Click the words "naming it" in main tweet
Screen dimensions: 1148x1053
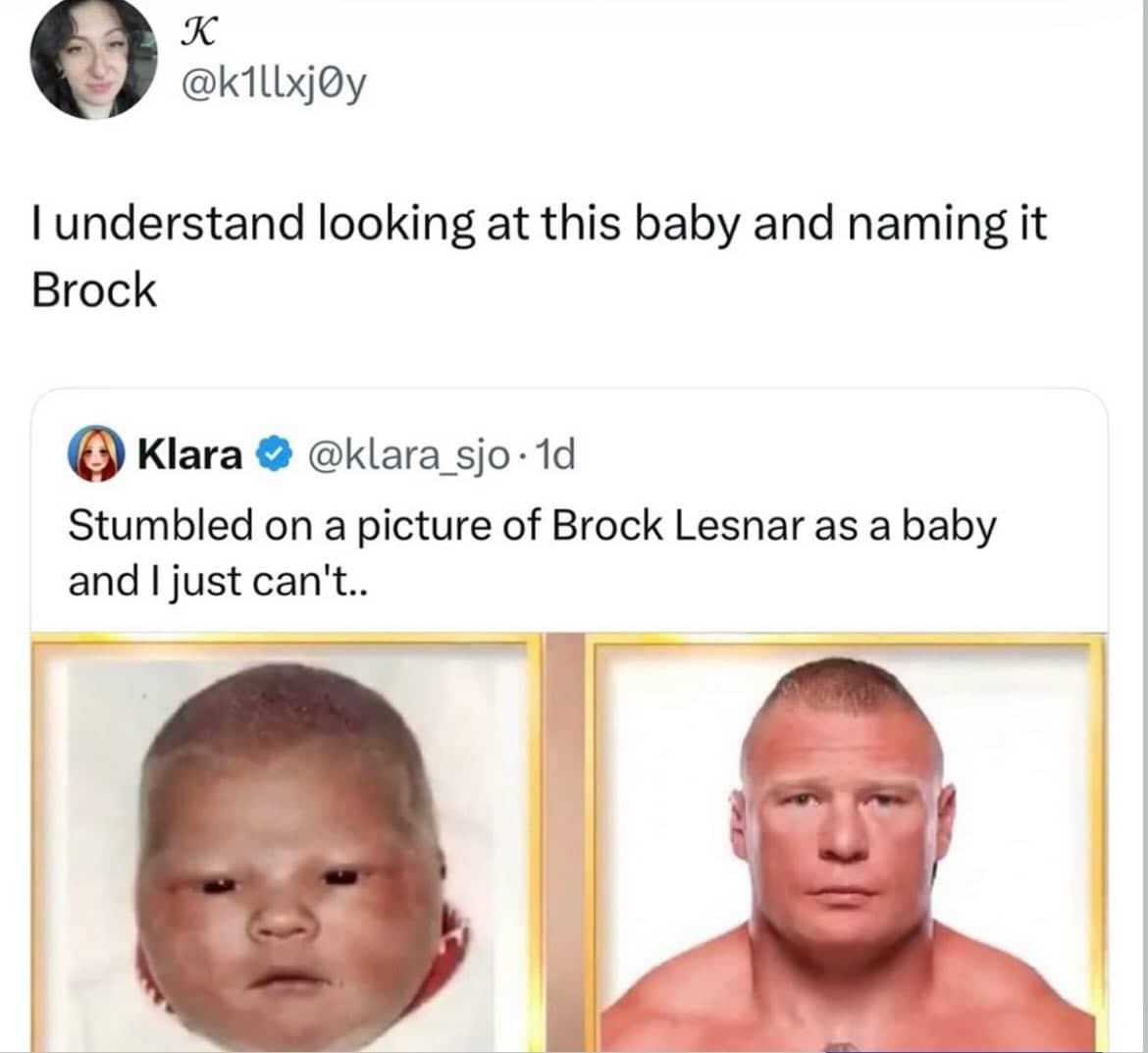(x=946, y=224)
